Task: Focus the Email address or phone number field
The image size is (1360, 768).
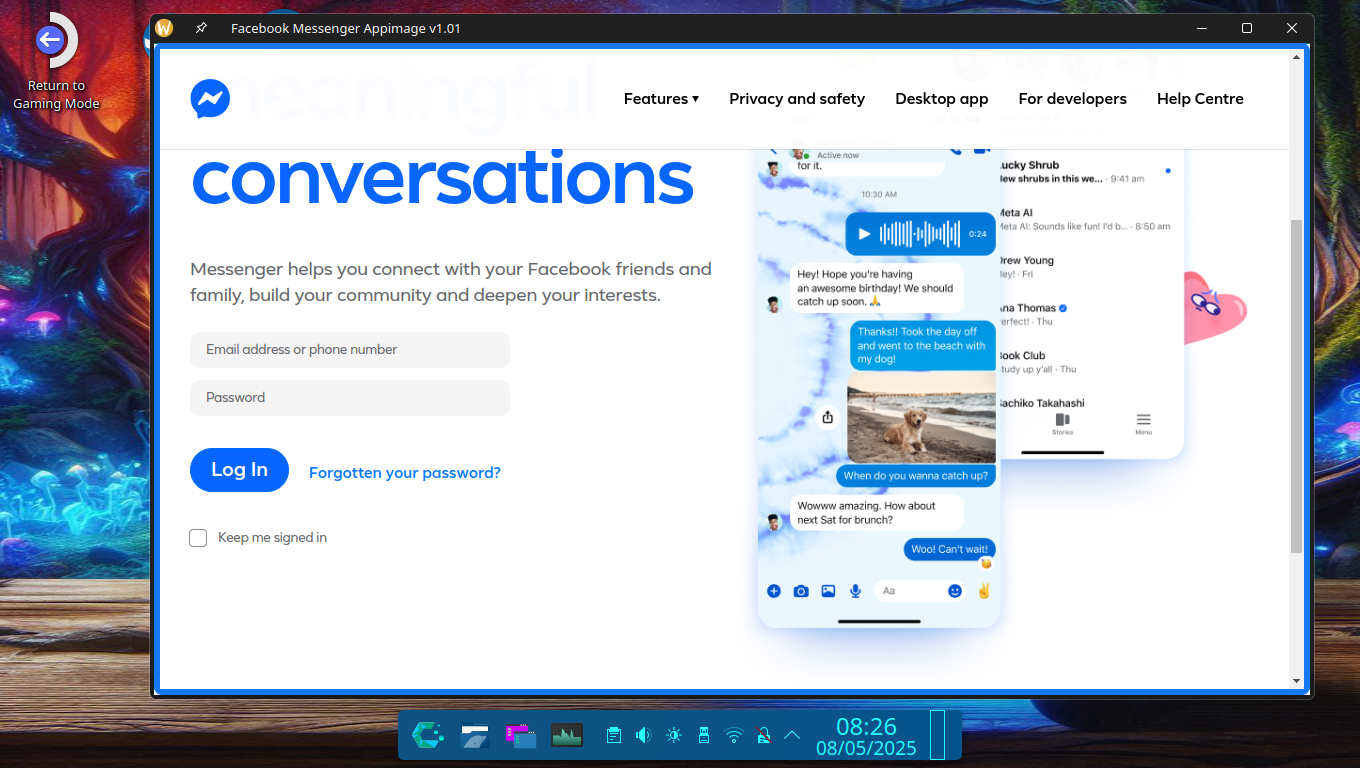Action: click(350, 350)
